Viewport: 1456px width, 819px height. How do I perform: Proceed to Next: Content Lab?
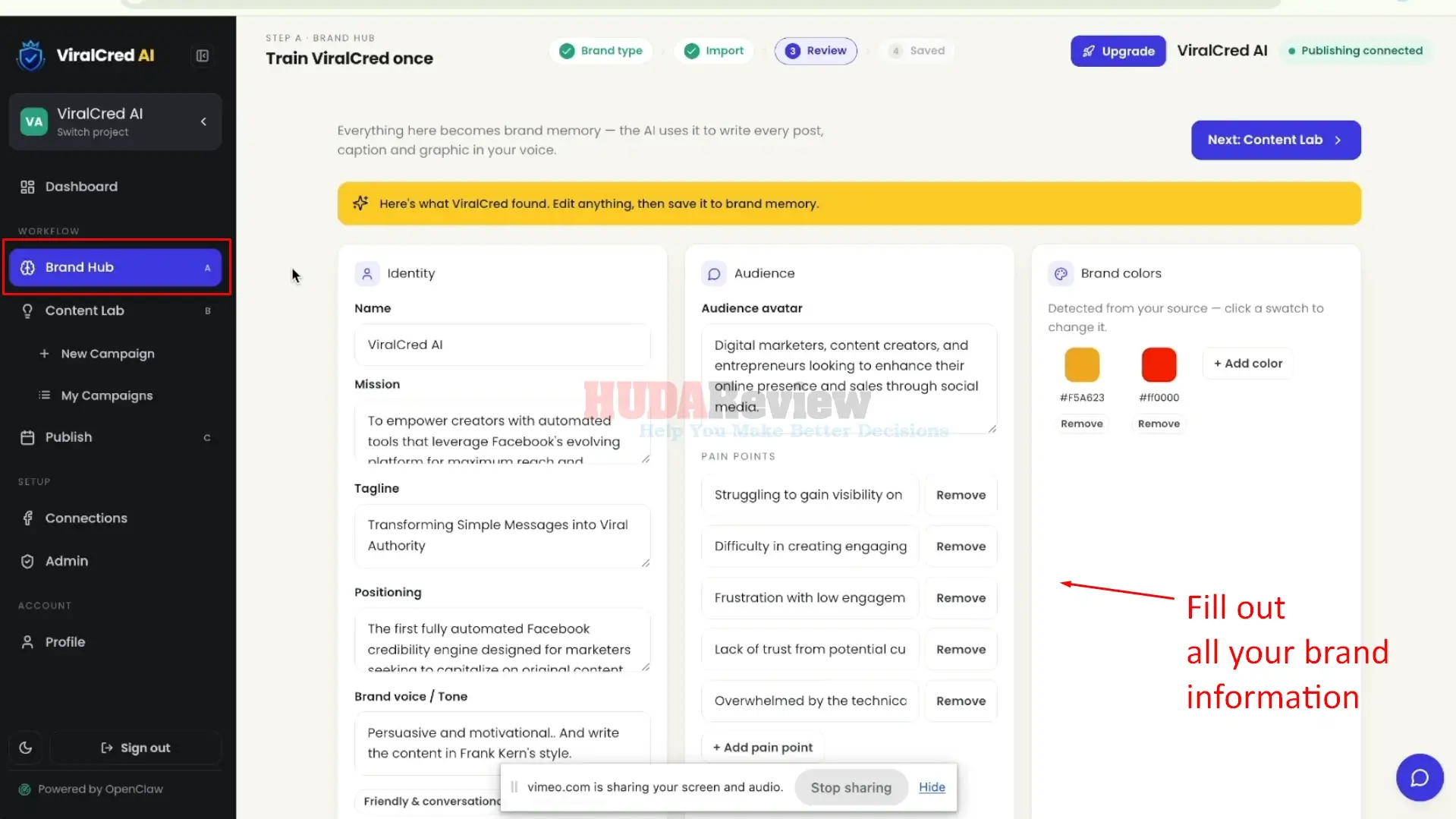click(x=1275, y=140)
